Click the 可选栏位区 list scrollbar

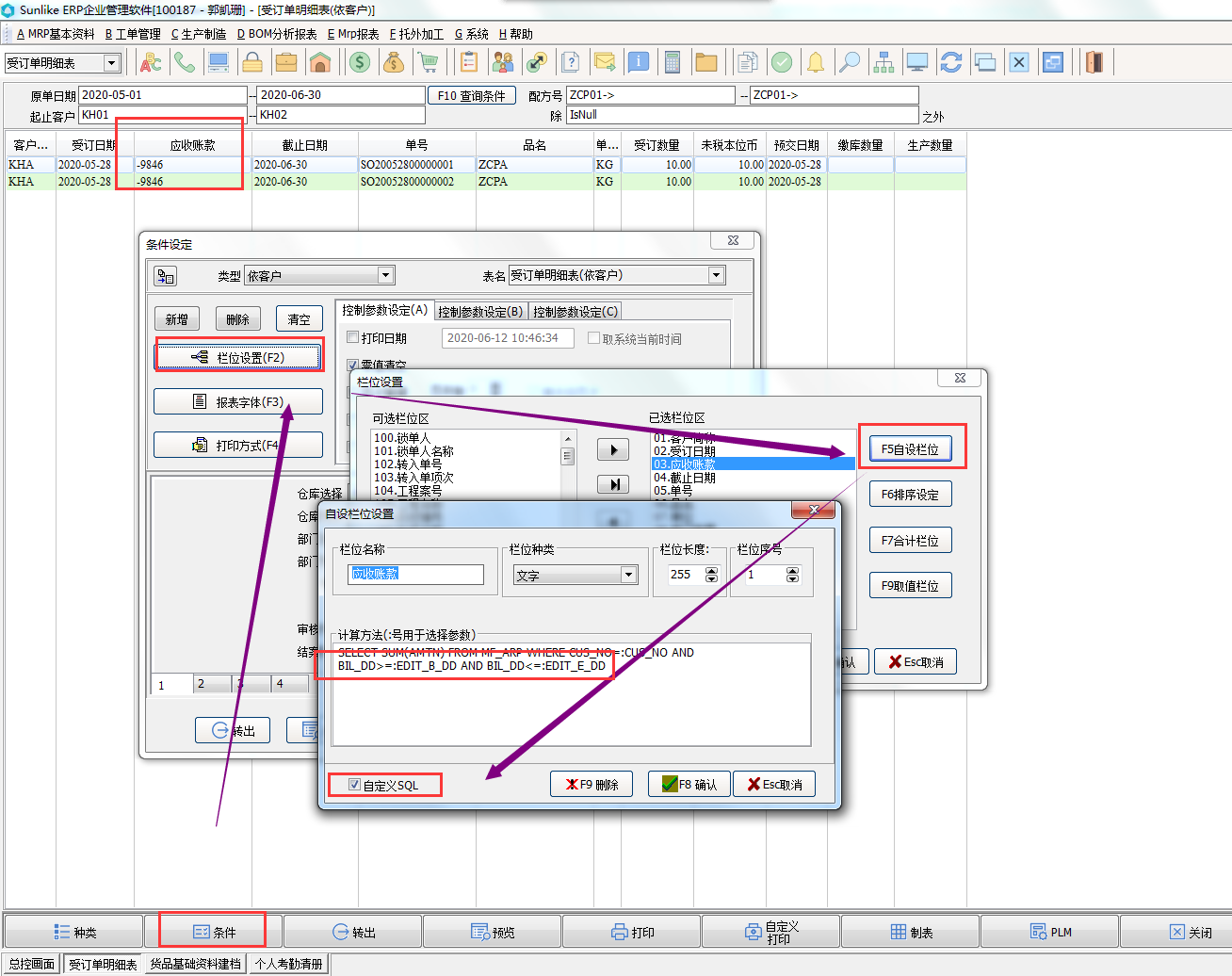pyautogui.click(x=568, y=464)
